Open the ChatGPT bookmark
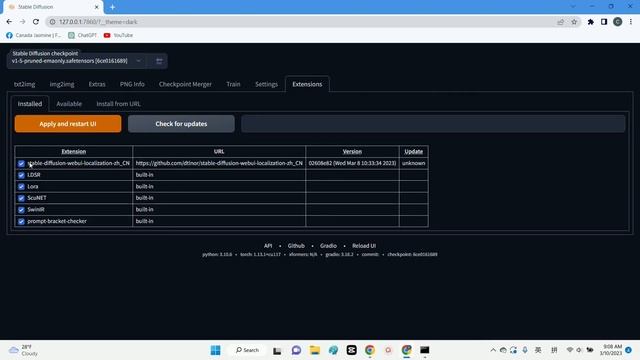 point(82,35)
